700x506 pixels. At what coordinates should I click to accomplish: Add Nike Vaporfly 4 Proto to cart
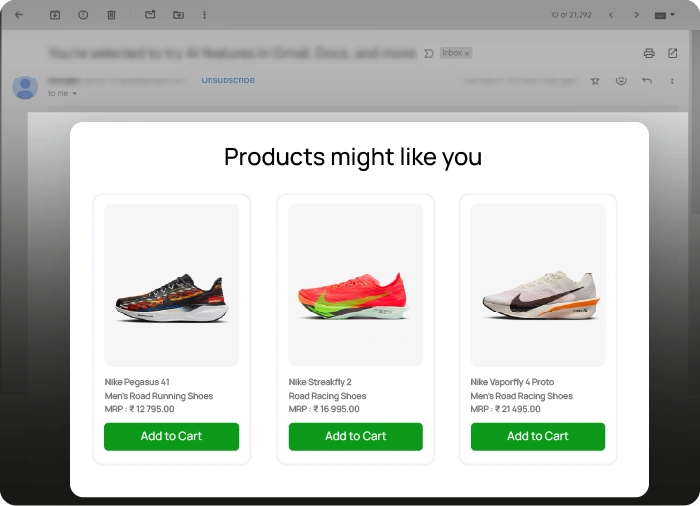point(538,436)
